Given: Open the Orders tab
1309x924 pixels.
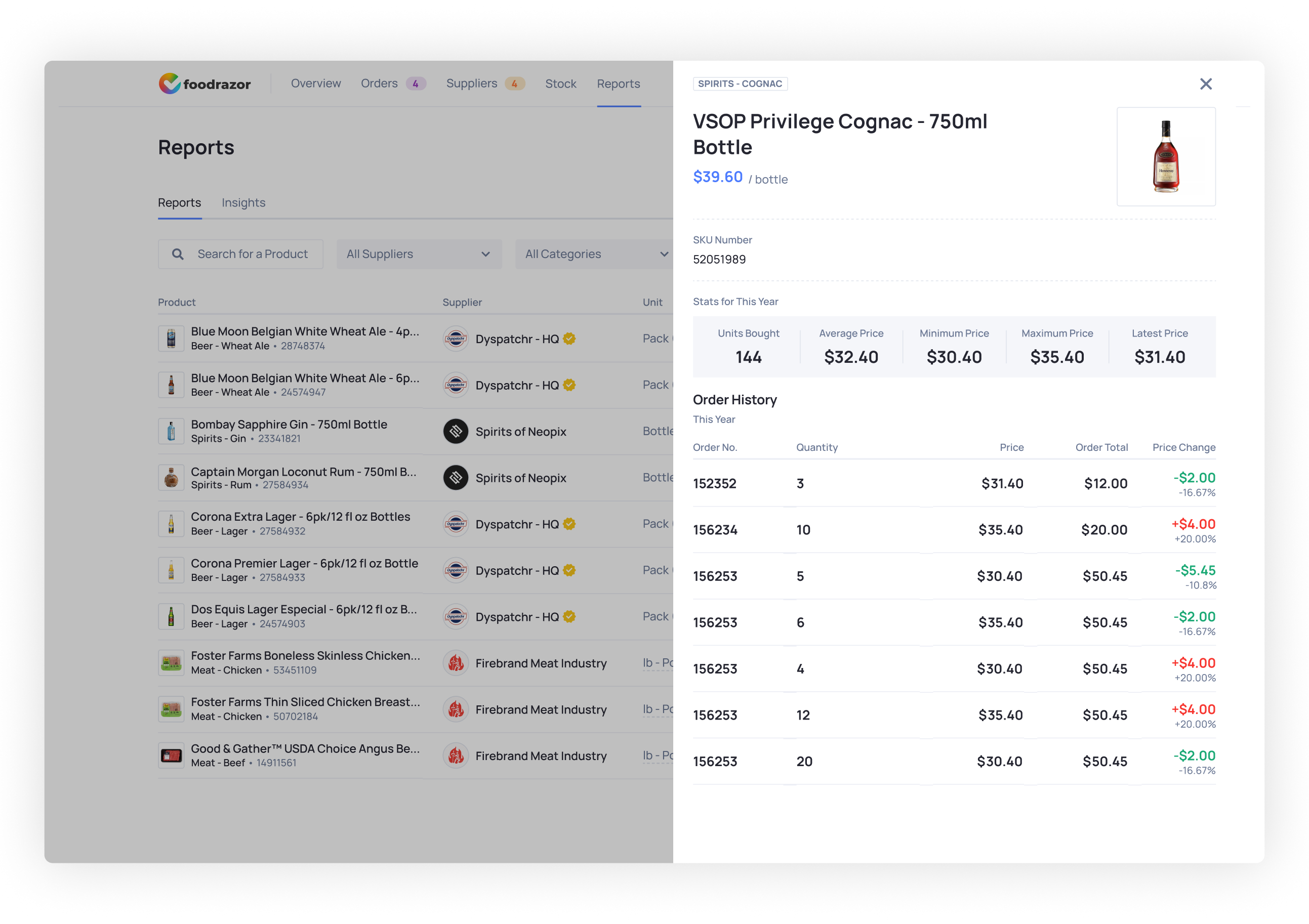Looking at the screenshot, I should click(x=379, y=83).
